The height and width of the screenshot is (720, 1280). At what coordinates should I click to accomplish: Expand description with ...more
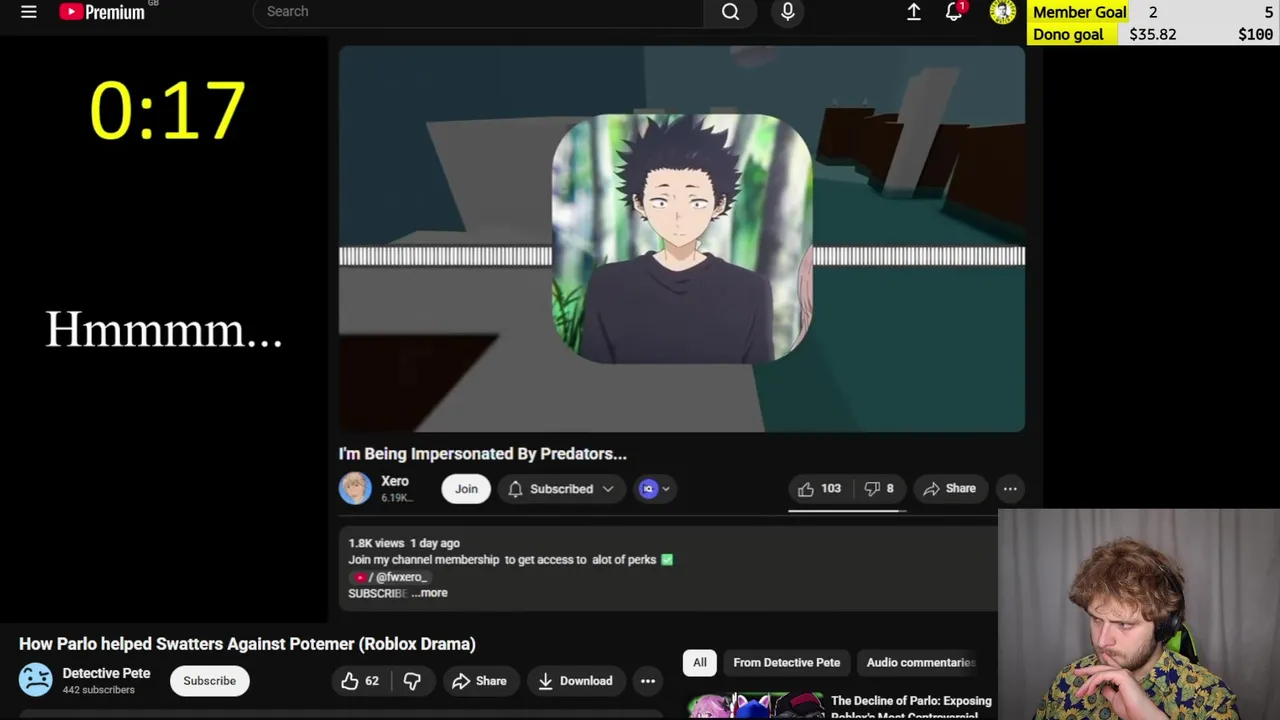429,593
